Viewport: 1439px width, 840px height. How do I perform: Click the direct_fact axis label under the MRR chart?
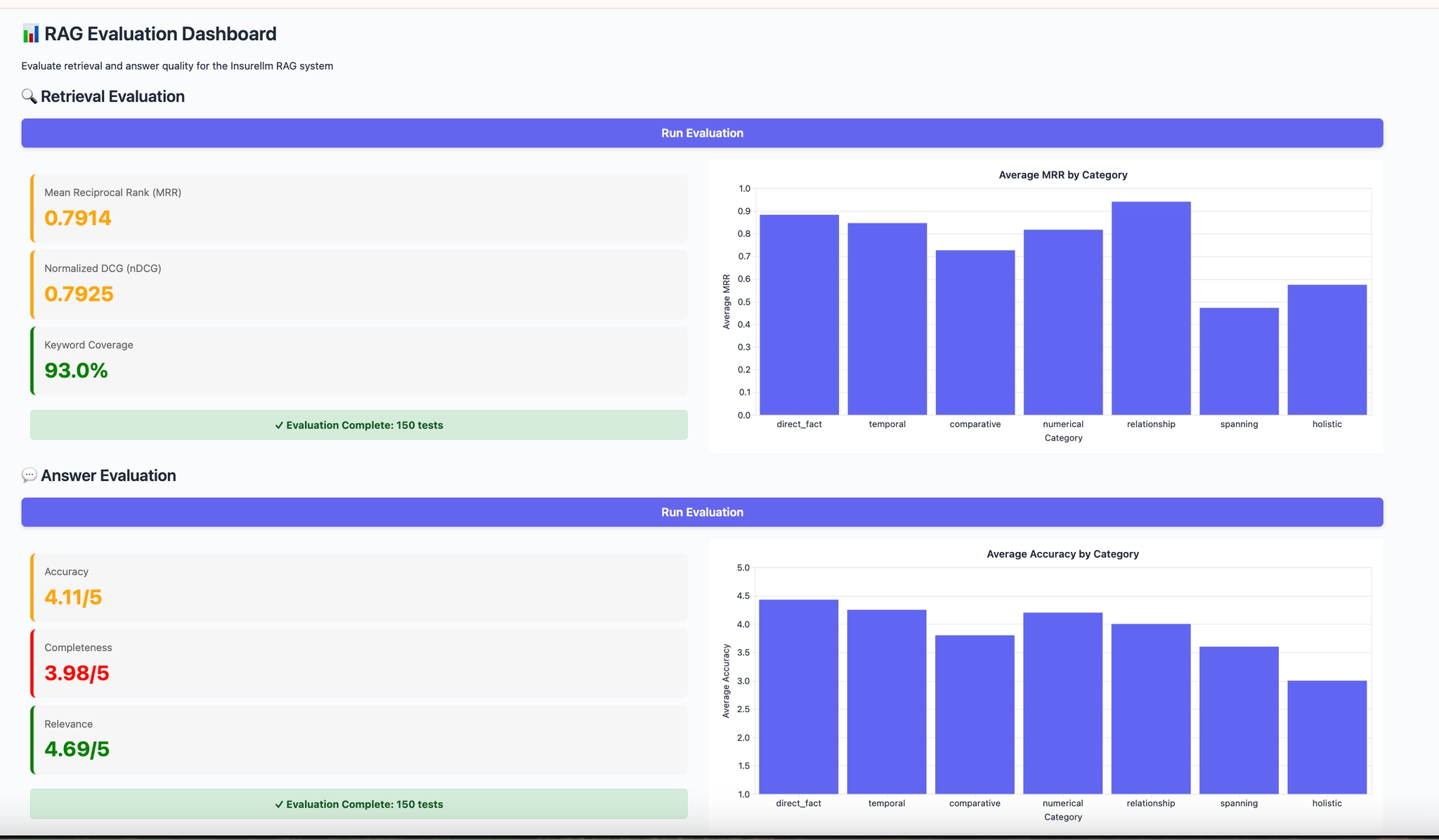(x=799, y=424)
